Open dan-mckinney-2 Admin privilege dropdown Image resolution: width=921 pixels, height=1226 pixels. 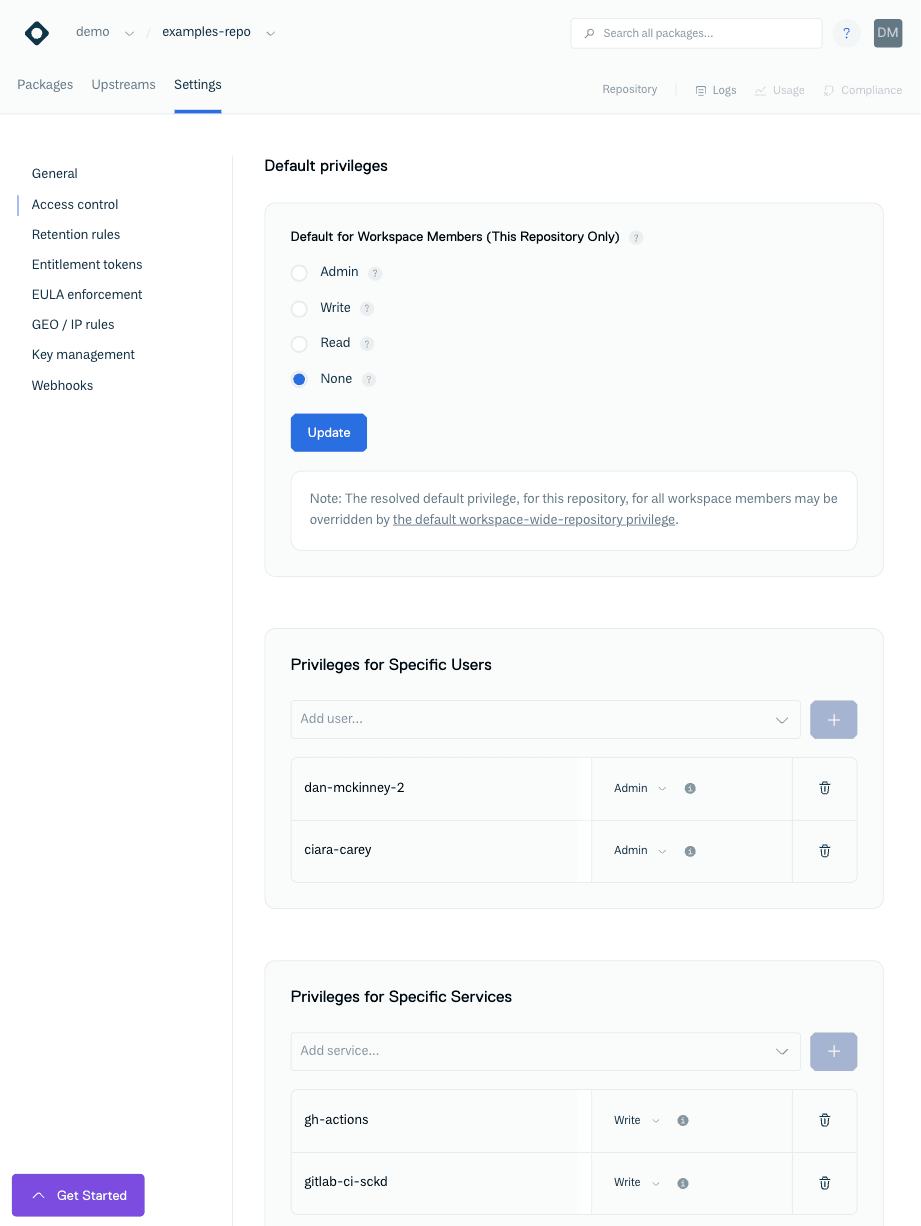pyautogui.click(x=640, y=788)
